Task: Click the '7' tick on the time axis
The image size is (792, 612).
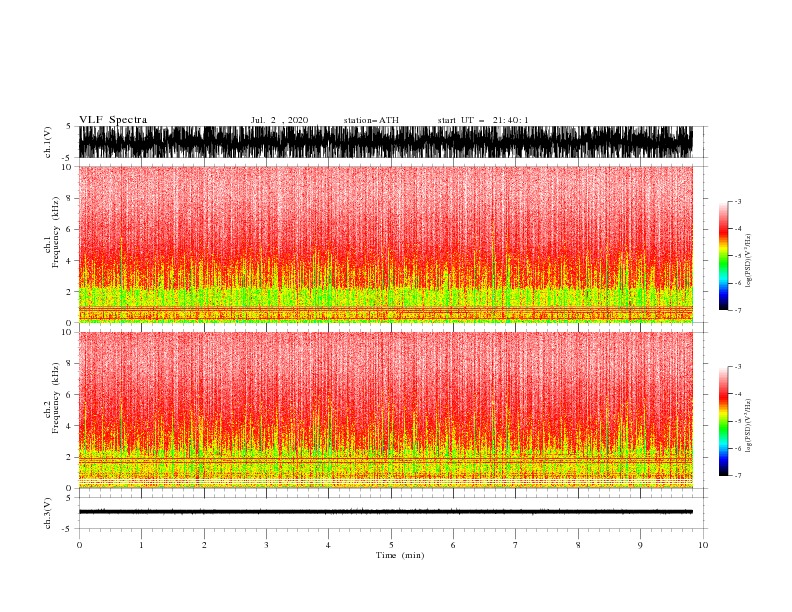Action: 516,545
